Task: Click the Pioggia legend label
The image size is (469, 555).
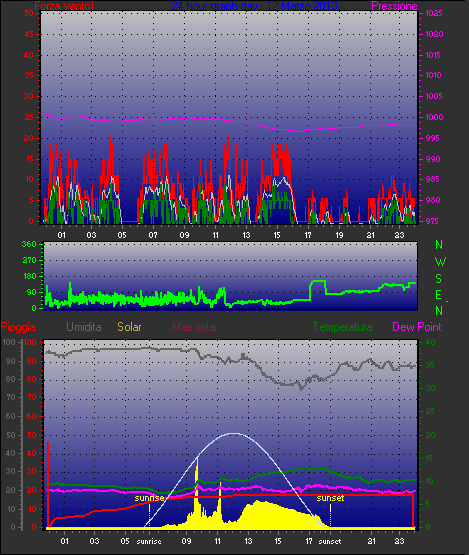Action: [x=18, y=327]
